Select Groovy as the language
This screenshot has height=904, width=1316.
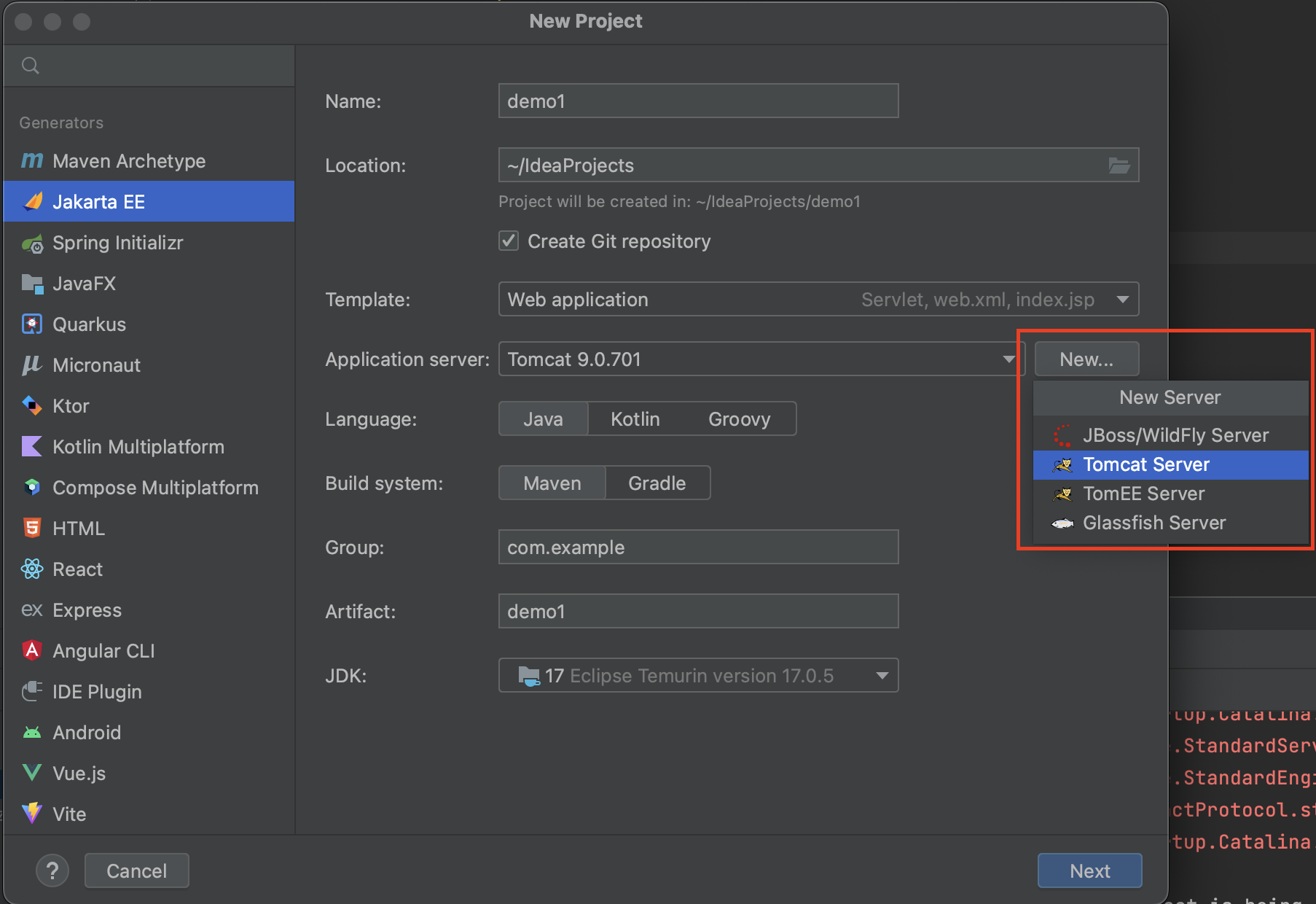(x=740, y=419)
